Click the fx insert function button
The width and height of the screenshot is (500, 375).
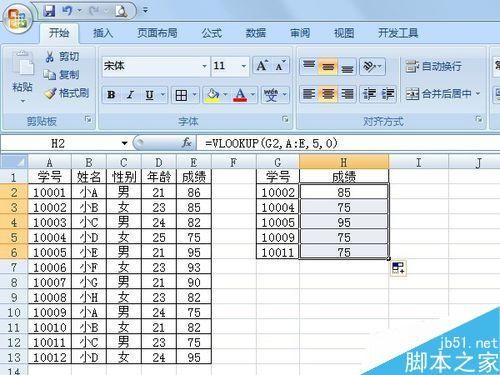[187, 143]
